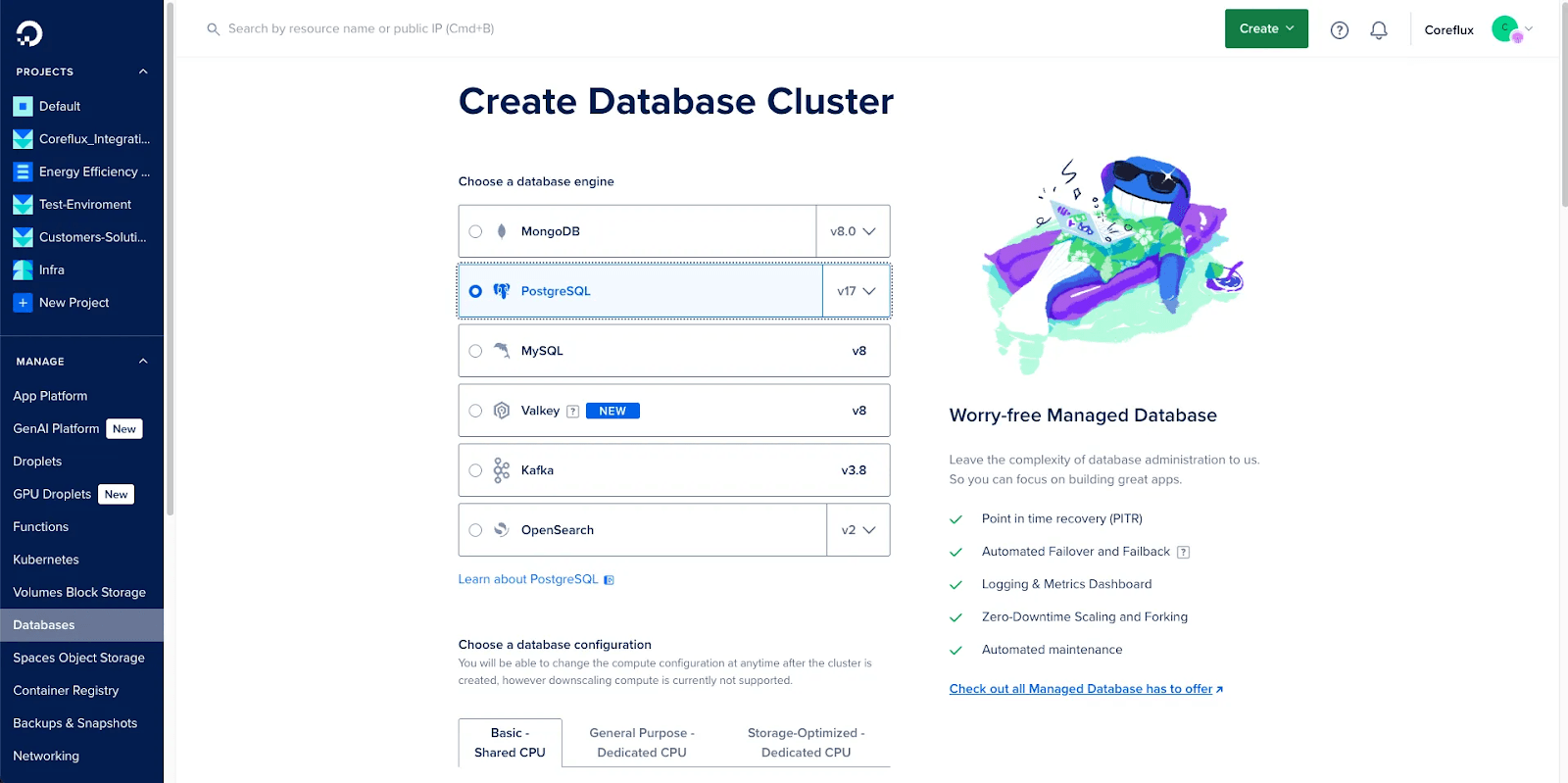This screenshot has height=783, width=1568.
Task: Select the MongoDB radio button
Action: point(475,231)
